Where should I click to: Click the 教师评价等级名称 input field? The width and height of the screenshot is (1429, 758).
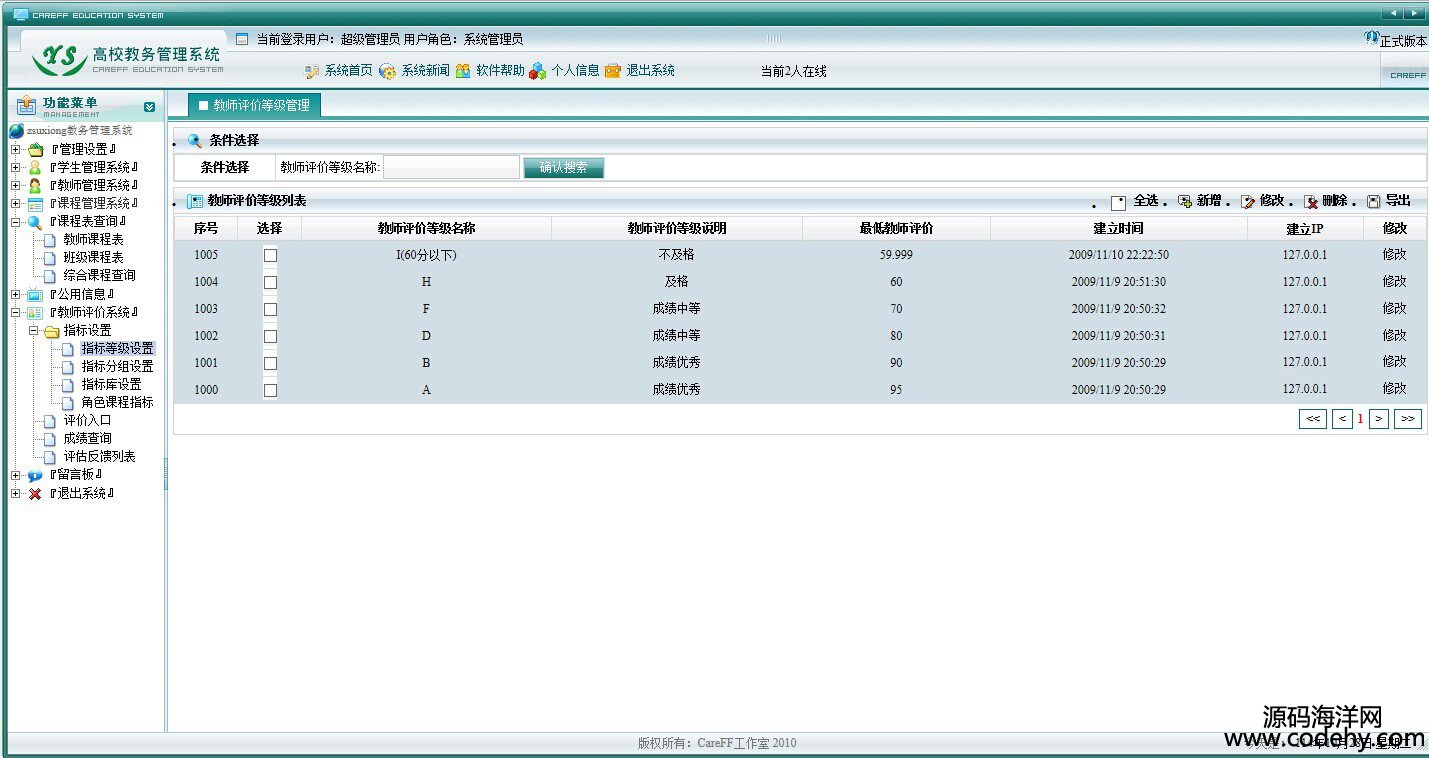pos(451,168)
